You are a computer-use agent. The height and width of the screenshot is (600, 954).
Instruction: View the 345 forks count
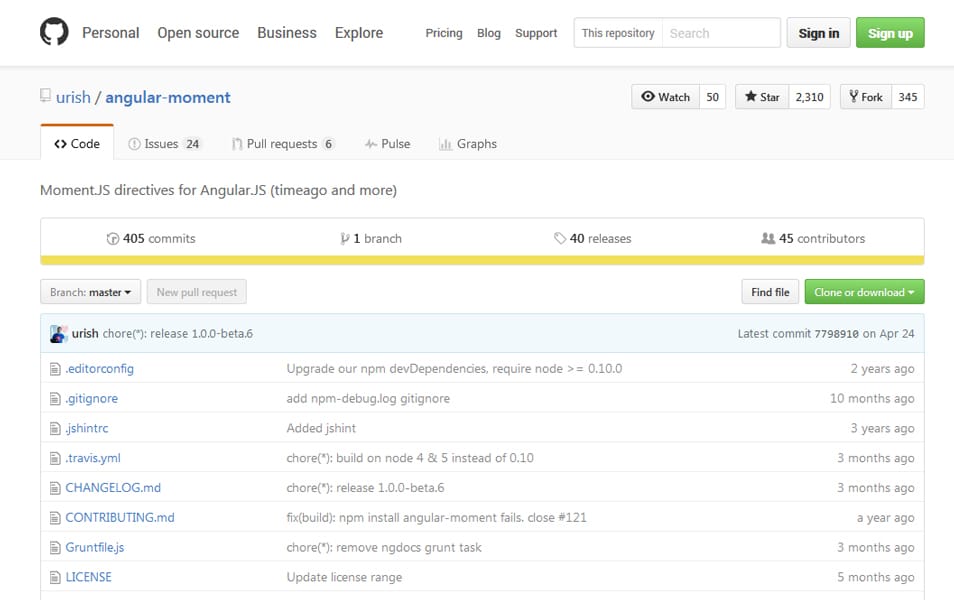point(908,97)
